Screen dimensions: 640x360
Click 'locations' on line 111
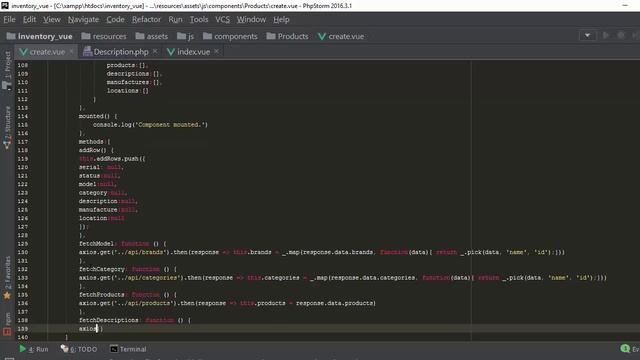122,91
